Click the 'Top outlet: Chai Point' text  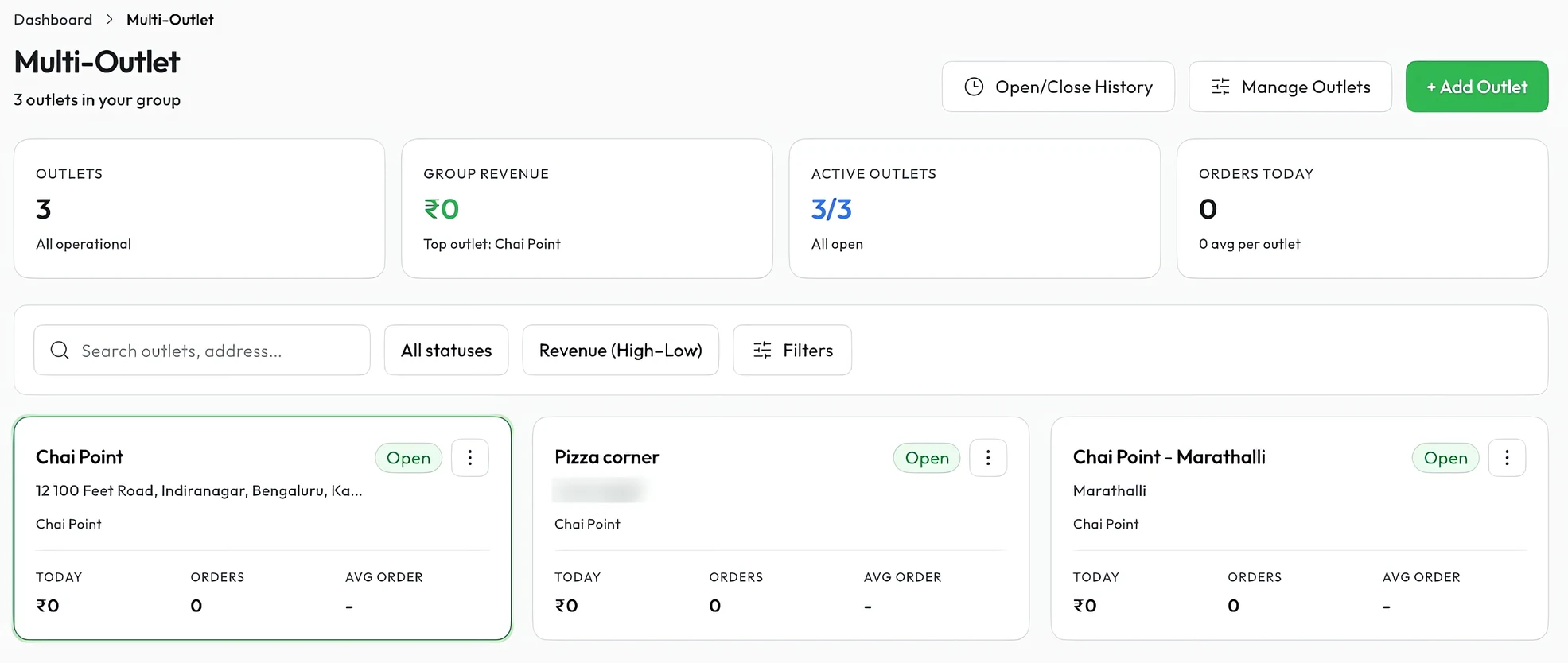492,244
